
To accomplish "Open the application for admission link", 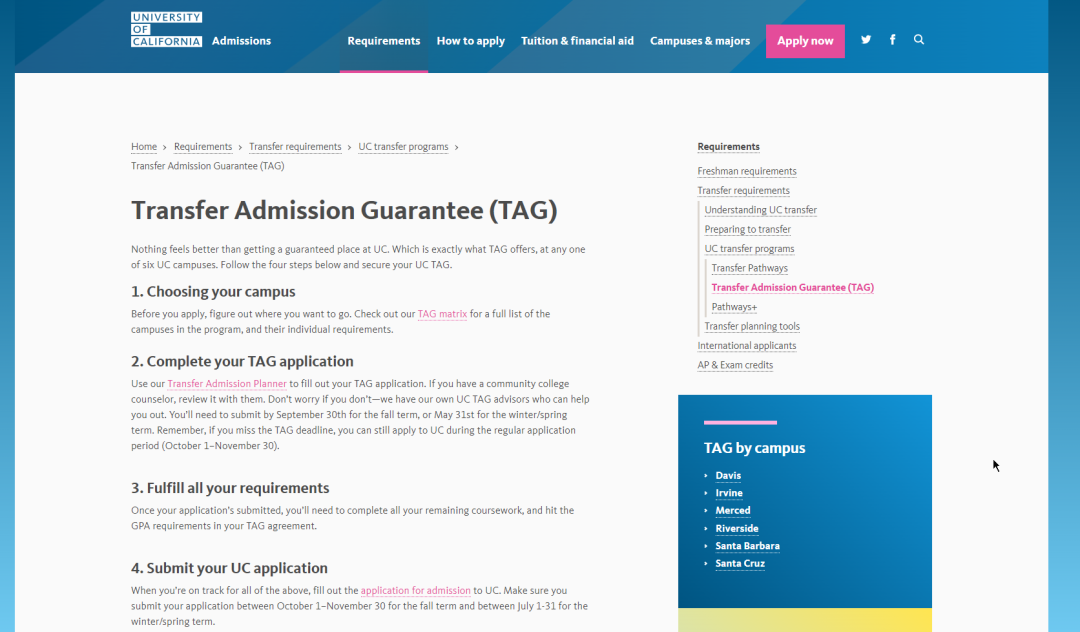I will click(x=415, y=591).
